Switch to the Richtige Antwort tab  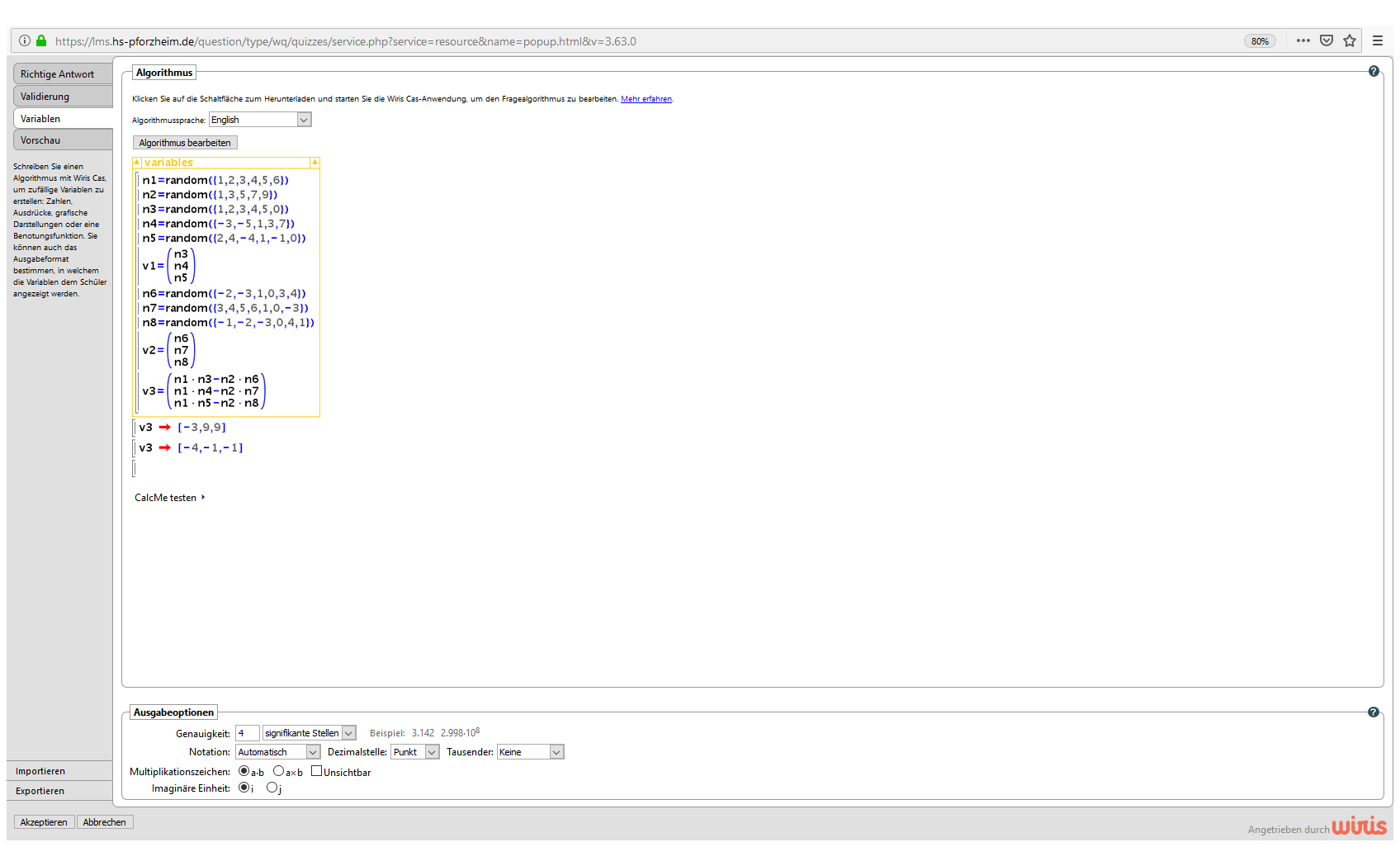pyautogui.click(x=63, y=74)
